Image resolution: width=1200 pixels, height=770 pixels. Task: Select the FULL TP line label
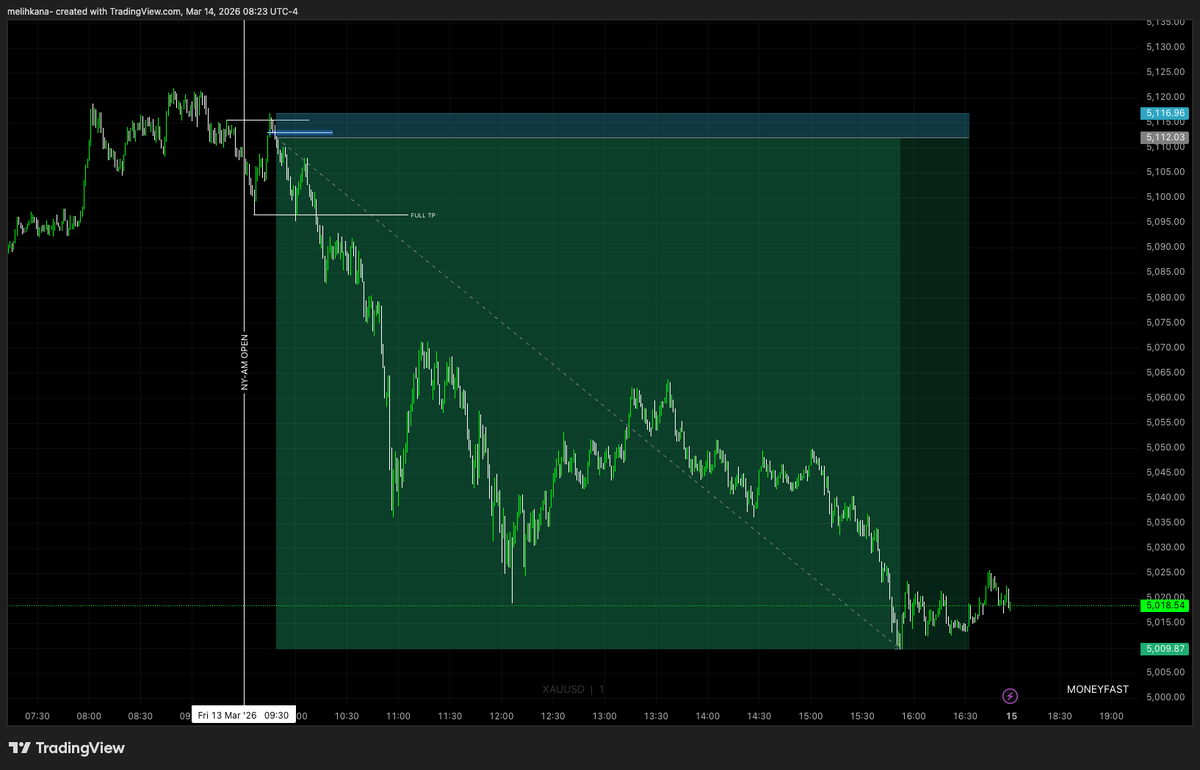[x=423, y=215]
